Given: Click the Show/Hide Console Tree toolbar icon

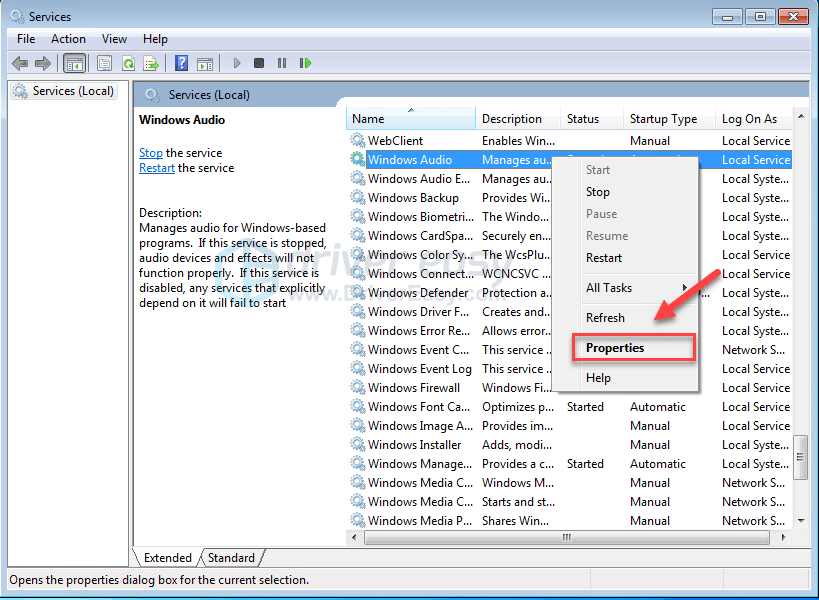Looking at the screenshot, I should click(x=74, y=63).
